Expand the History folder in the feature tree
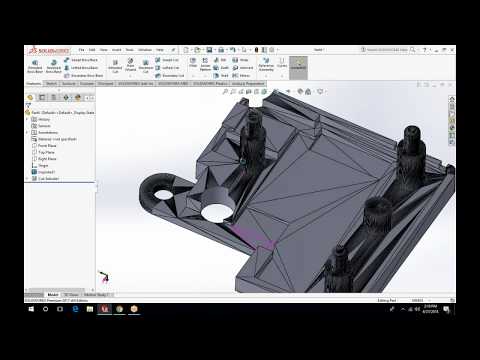 28,119
